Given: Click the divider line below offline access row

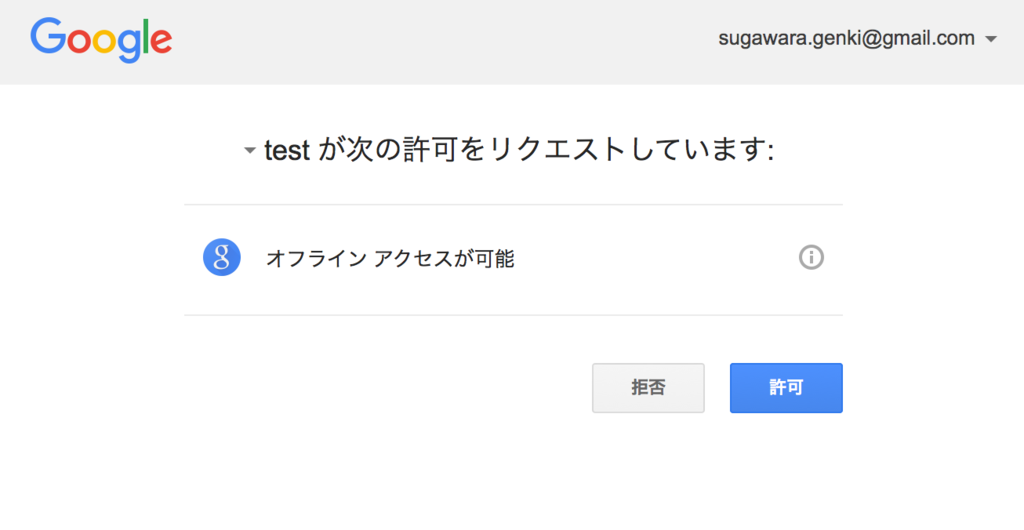Looking at the screenshot, I should point(513,315).
